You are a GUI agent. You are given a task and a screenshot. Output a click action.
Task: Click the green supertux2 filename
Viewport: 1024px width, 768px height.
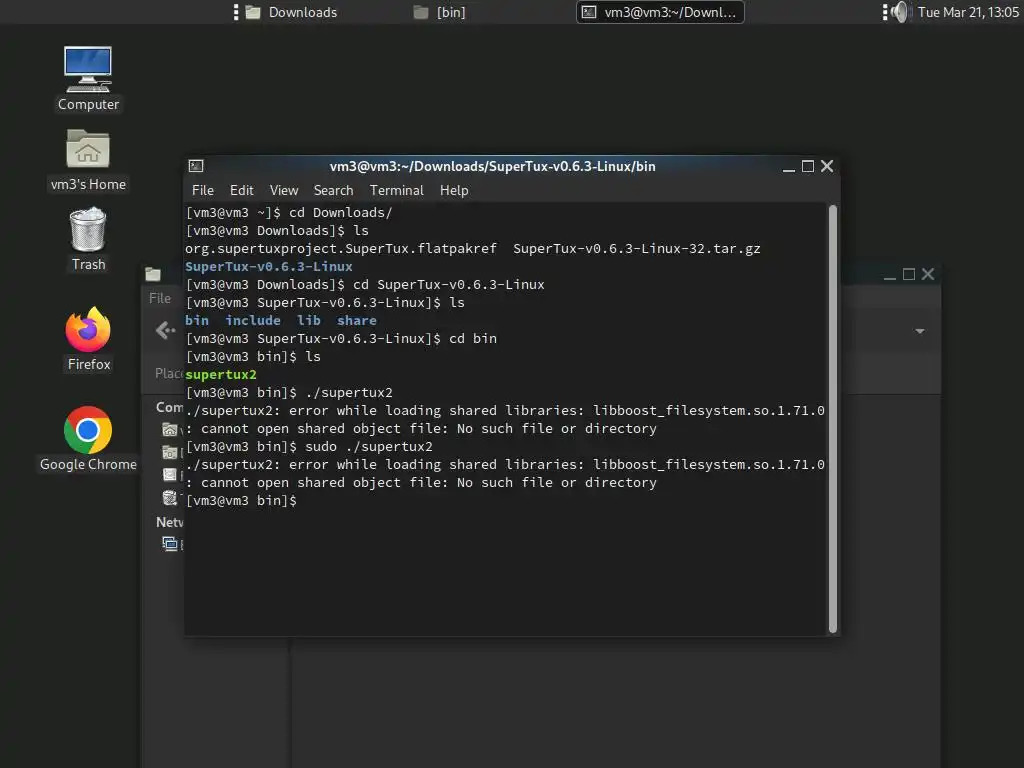coord(221,375)
